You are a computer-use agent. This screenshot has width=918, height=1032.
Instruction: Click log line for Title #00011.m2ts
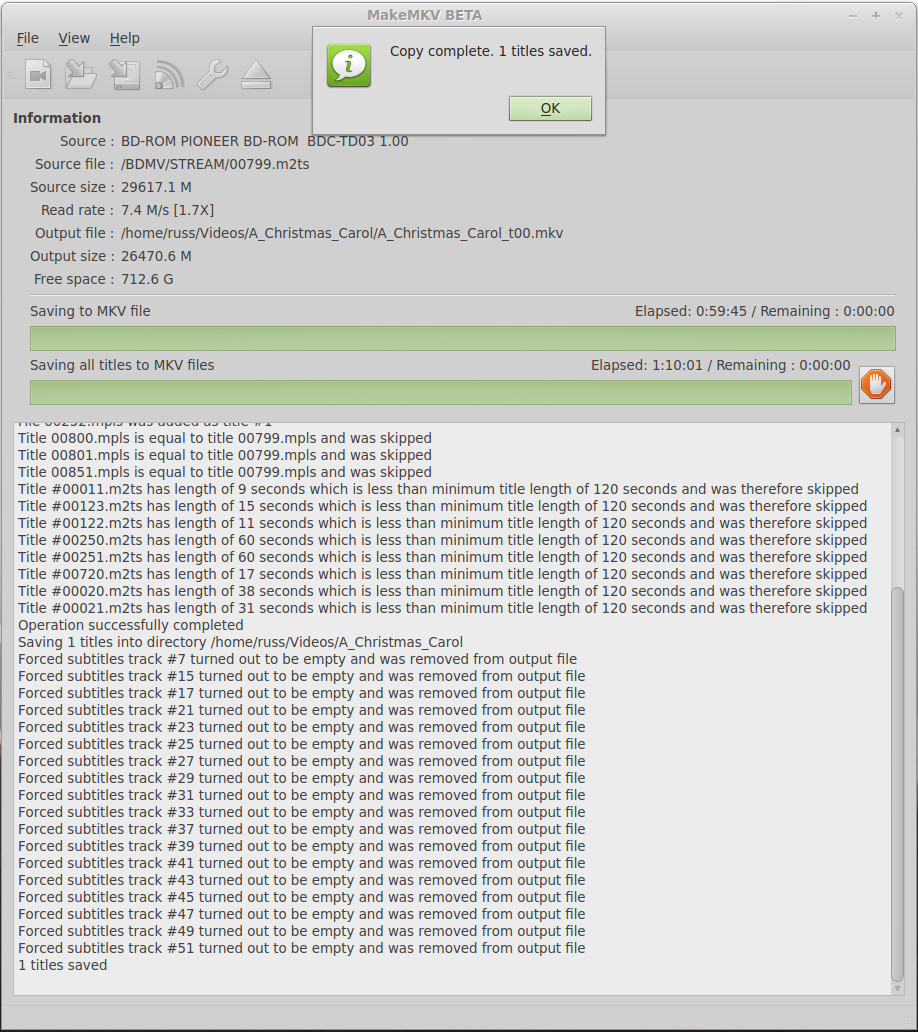pyautogui.click(x=438, y=490)
